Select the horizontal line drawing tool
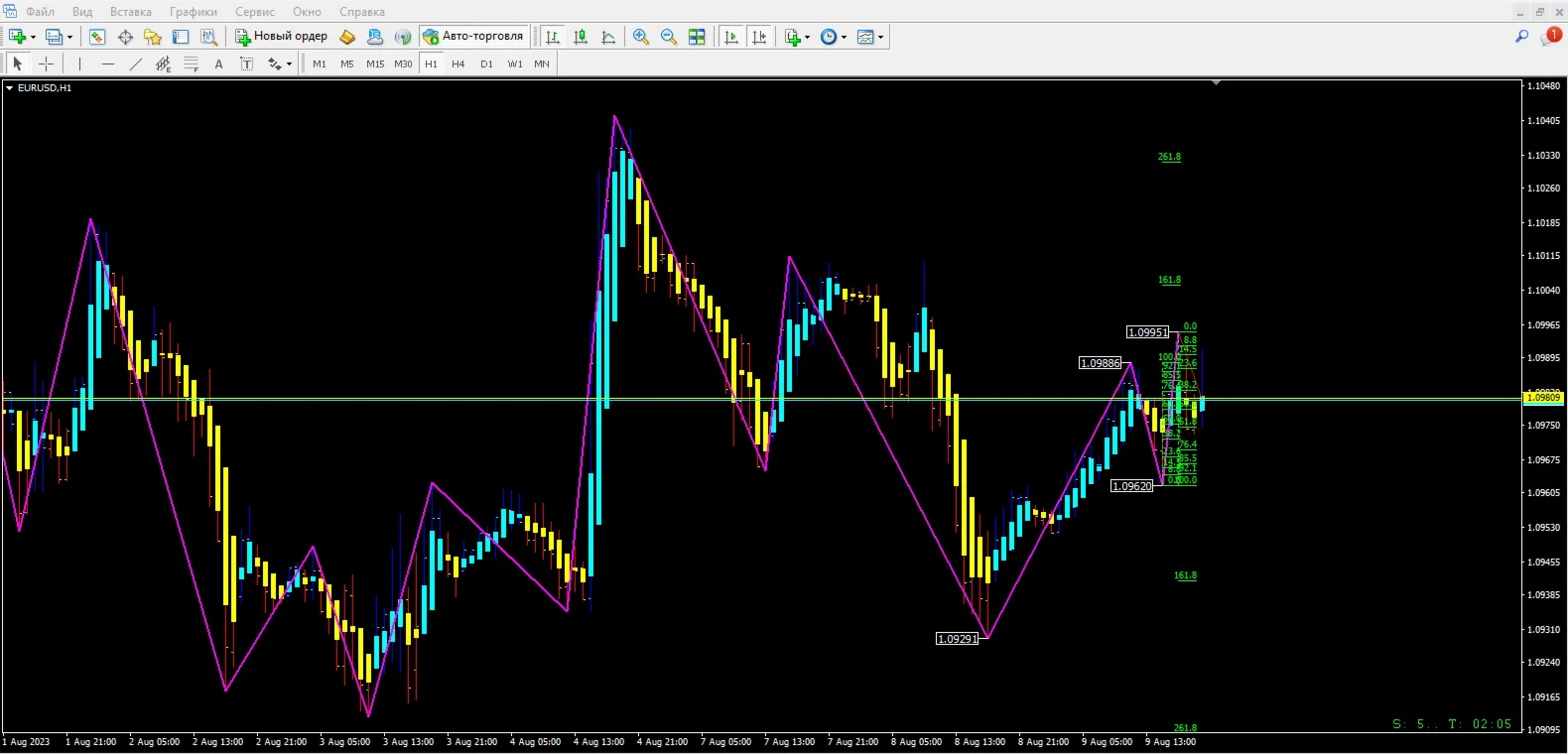 [108, 63]
